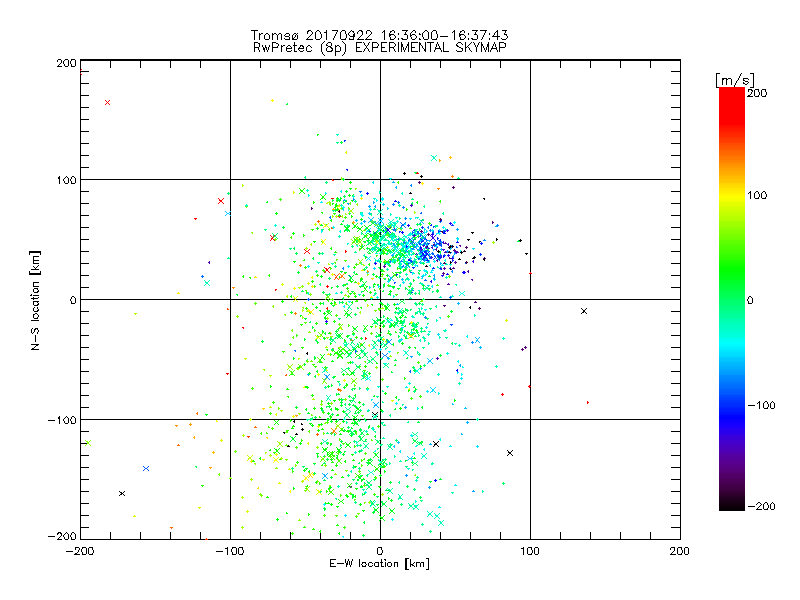Click the red X marker near top-left
This screenshot has width=800, height=600.
(107, 103)
